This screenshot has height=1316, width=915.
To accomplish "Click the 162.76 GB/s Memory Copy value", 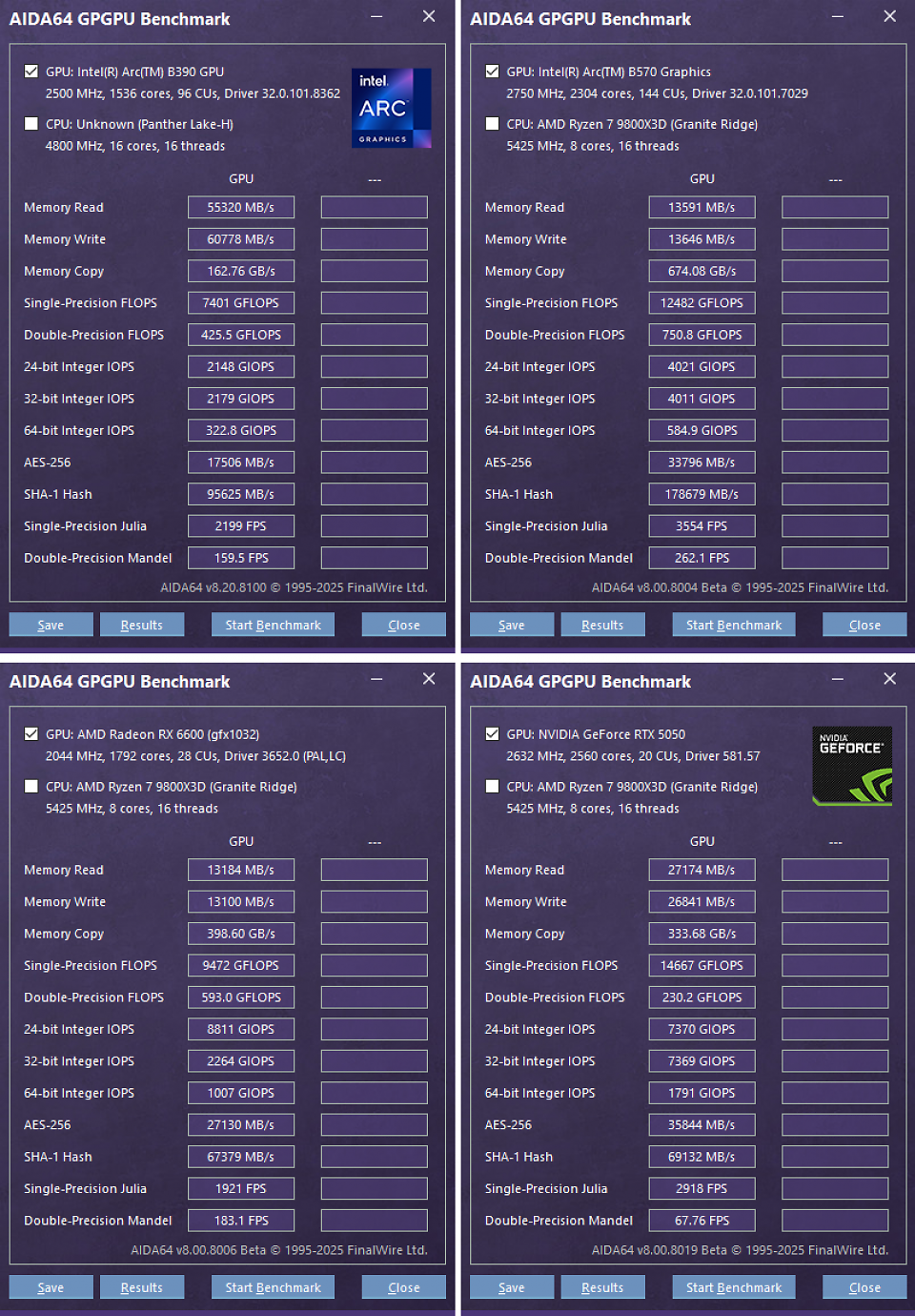I will point(241,271).
